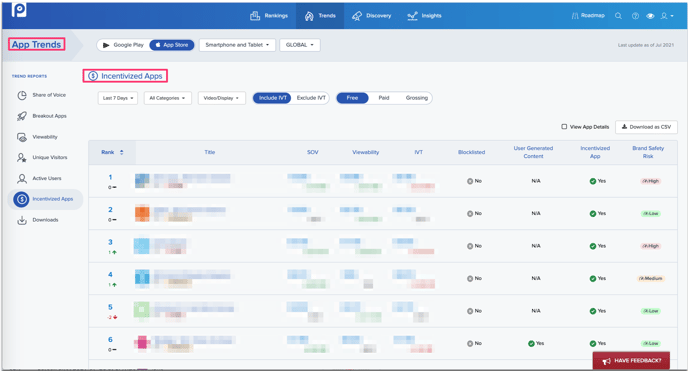The height and width of the screenshot is (371, 688).
Task: Click Medium risk badge in rank 4 row
Action: pyautogui.click(x=651, y=278)
